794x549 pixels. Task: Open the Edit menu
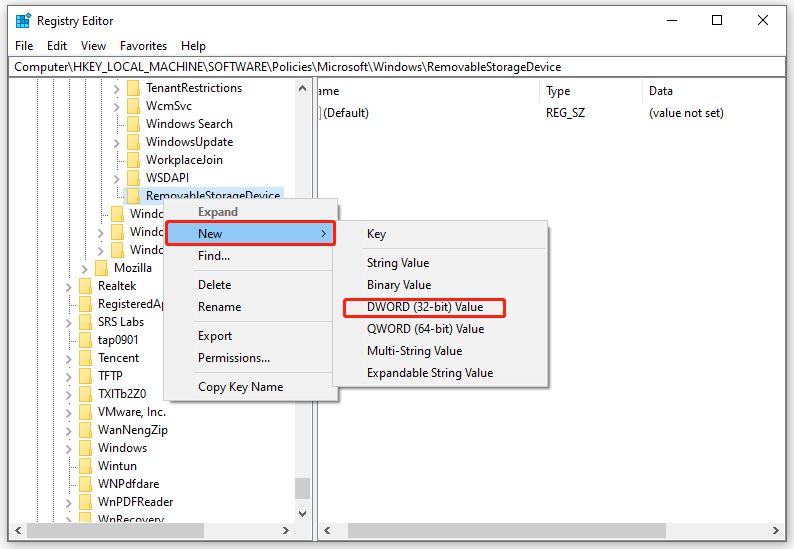[57, 46]
